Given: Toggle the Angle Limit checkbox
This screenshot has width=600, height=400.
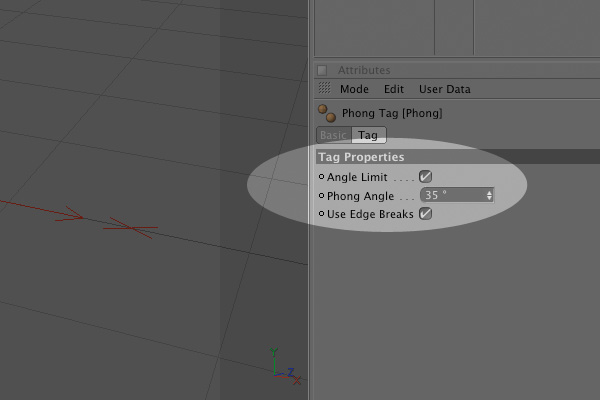Looking at the screenshot, I should 425,176.
